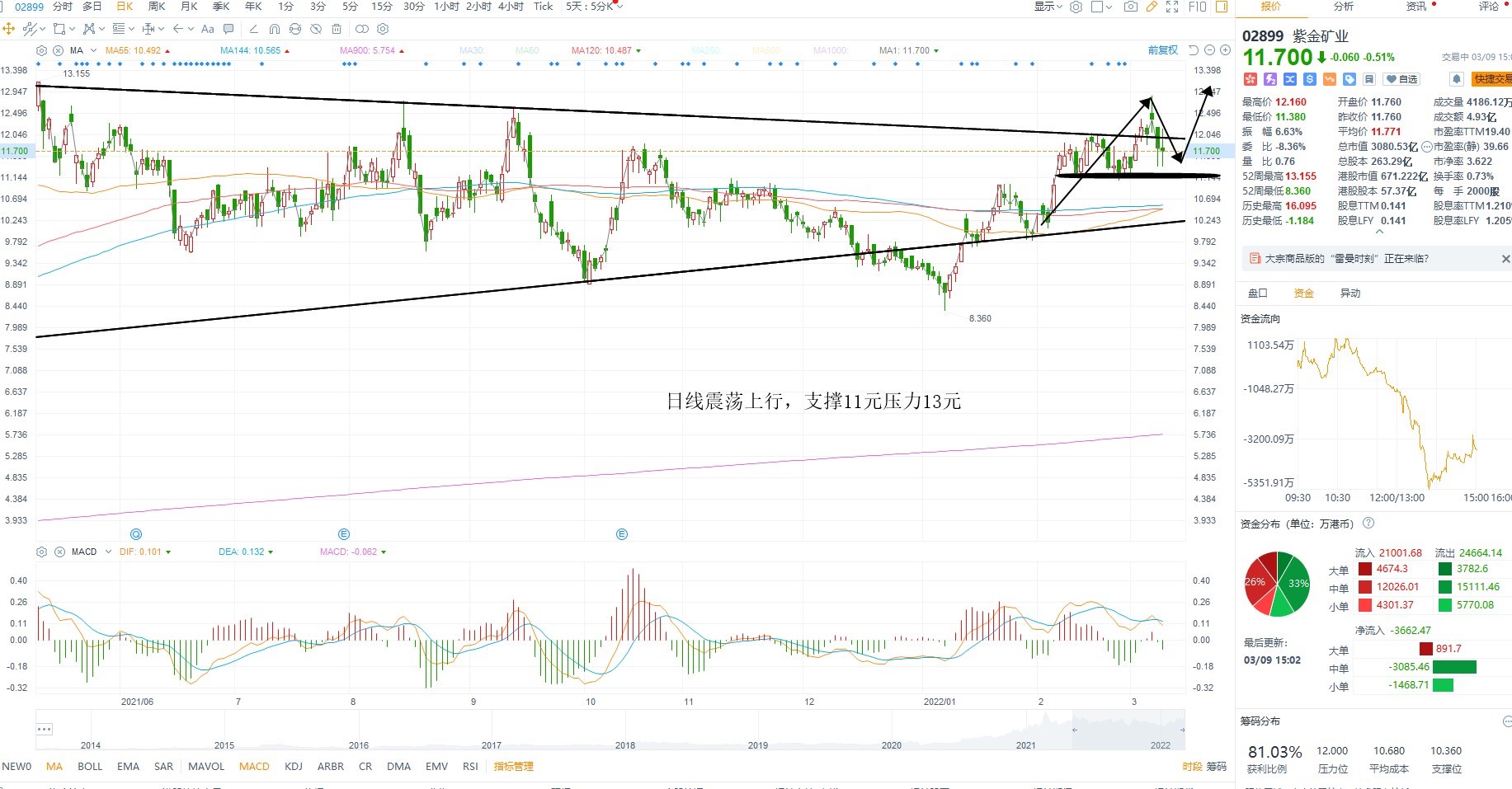Screen dimensions: 1512x789
Task: Set a price alert with bell icon
Action: (1457, 79)
